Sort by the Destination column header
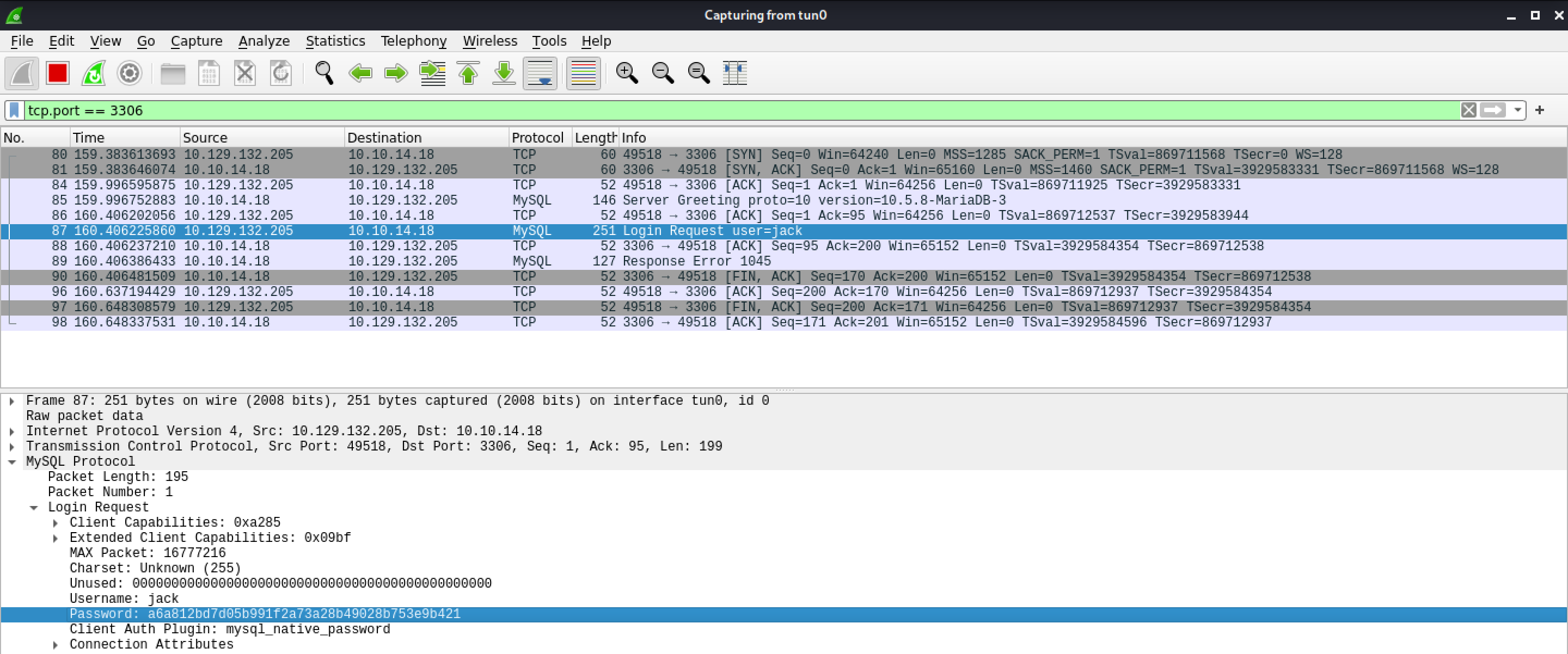Screen dimensions: 1568x654 427,138
